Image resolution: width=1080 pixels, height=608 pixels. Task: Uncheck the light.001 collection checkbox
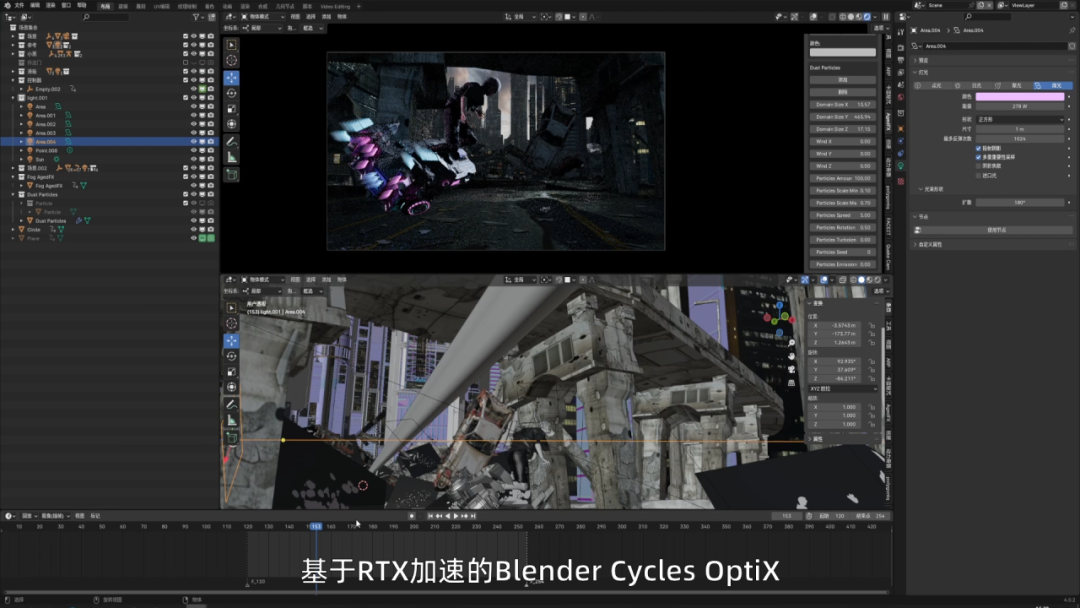coord(185,98)
